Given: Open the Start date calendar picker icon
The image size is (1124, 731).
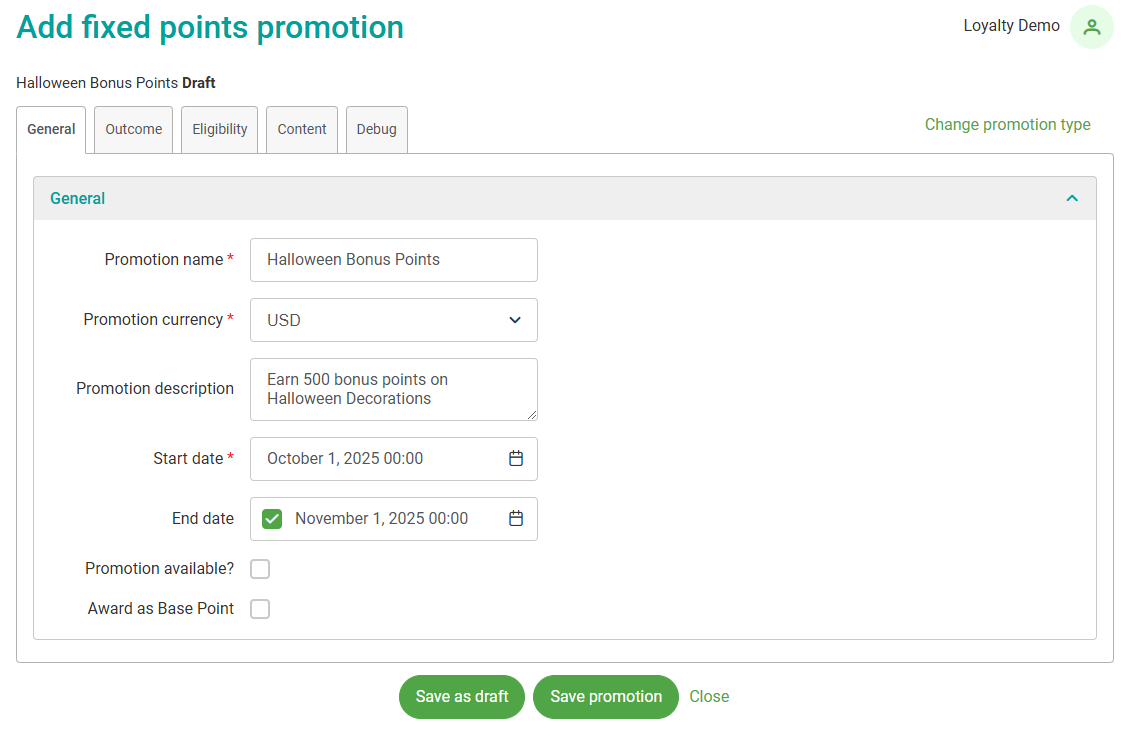Looking at the screenshot, I should (x=516, y=459).
